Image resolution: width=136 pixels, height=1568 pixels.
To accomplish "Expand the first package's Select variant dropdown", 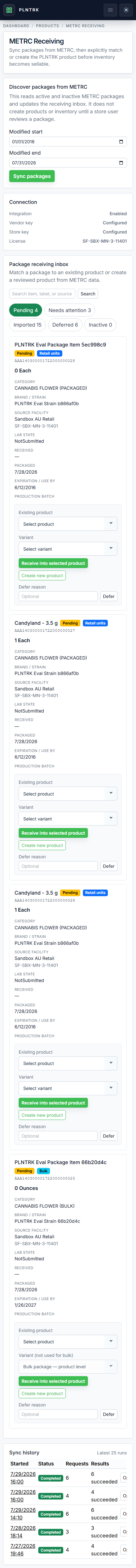I will [68, 549].
